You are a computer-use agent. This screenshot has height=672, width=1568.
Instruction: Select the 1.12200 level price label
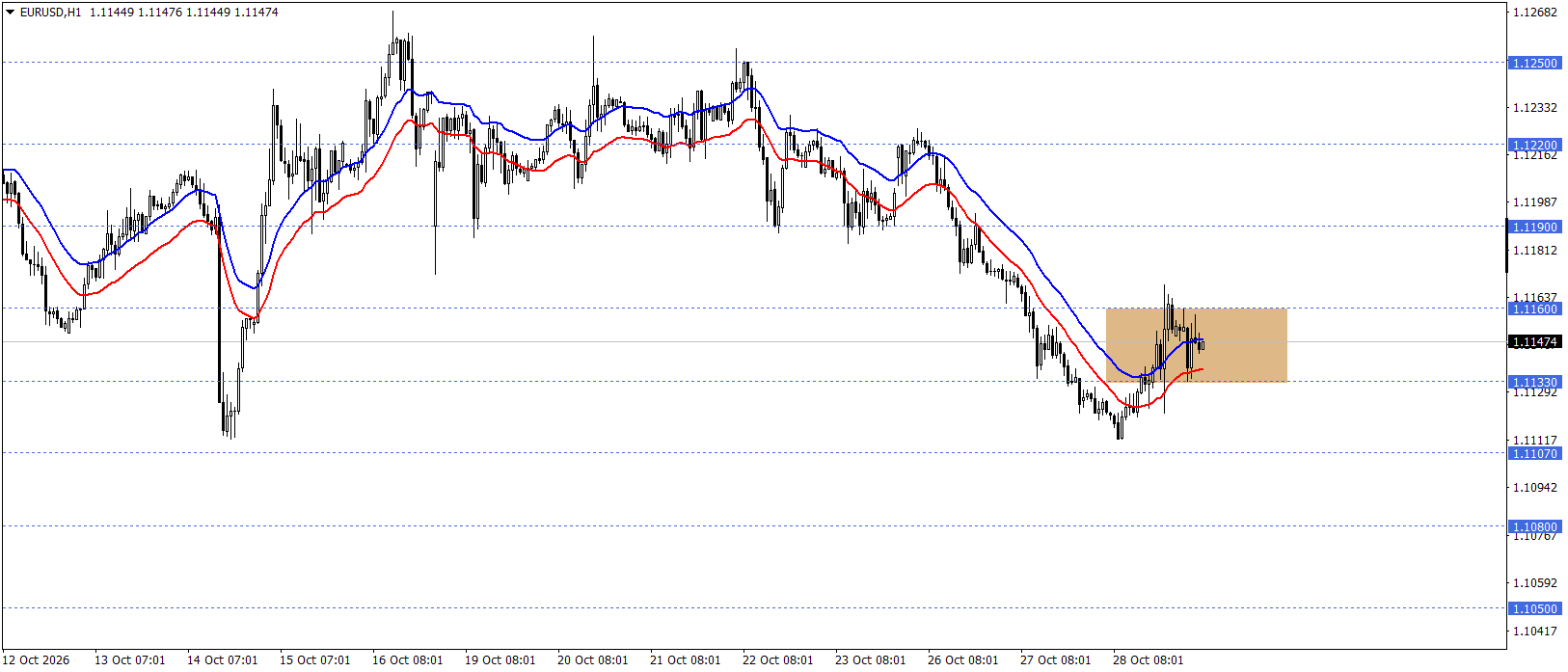coord(1534,145)
